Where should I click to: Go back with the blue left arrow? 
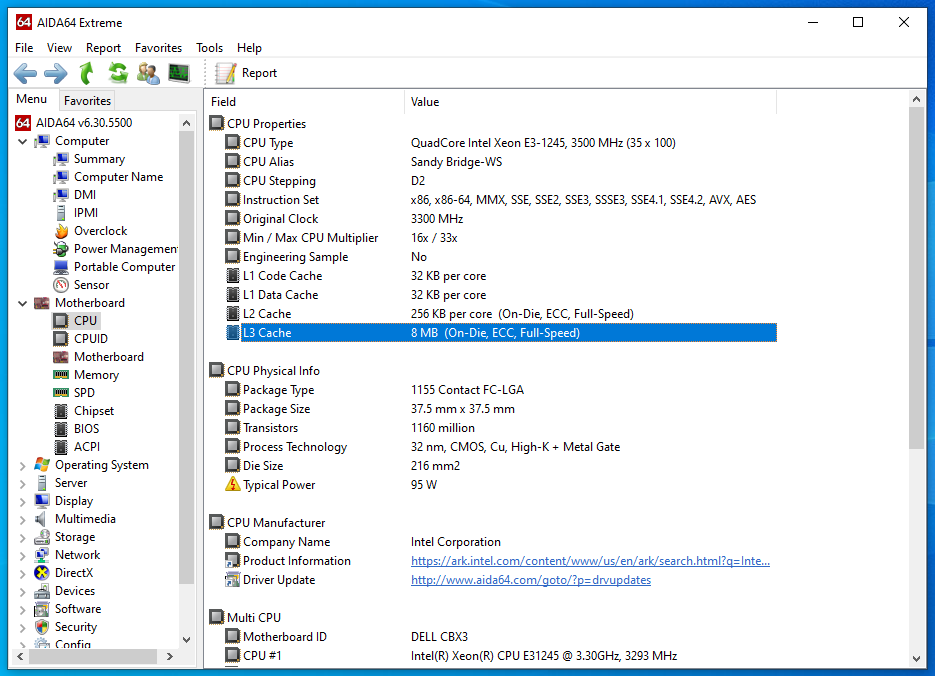click(25, 73)
